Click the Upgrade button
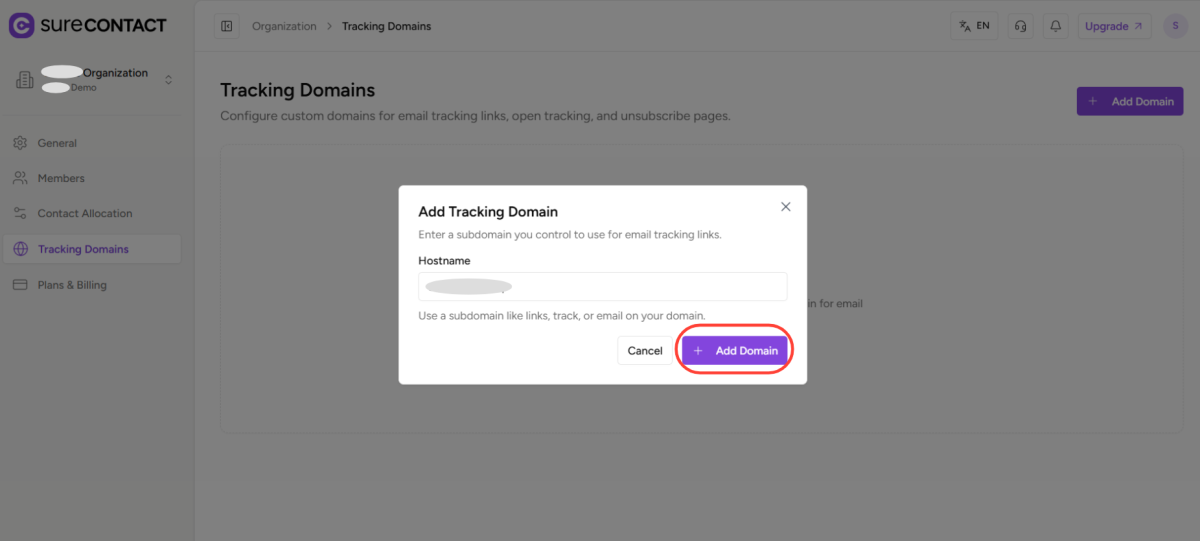Image resolution: width=1200 pixels, height=541 pixels. (1113, 26)
